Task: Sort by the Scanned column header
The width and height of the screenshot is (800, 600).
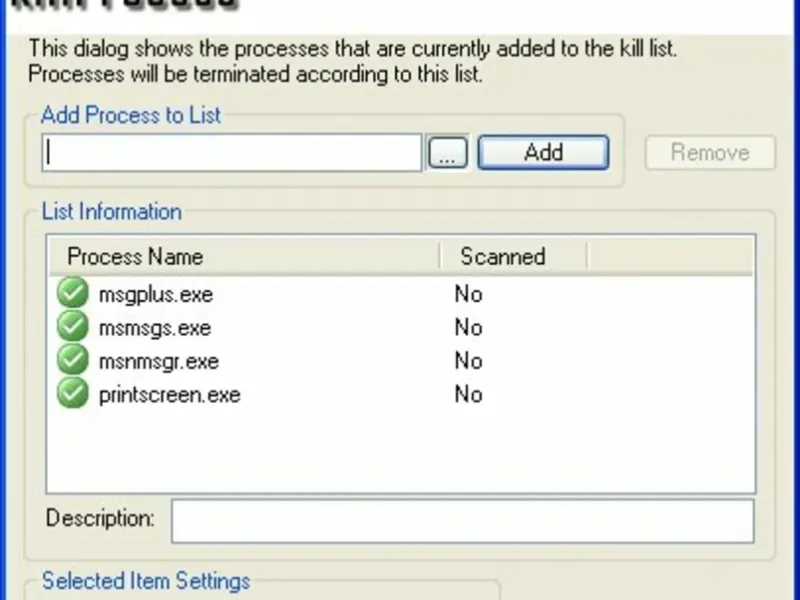Action: pos(513,256)
